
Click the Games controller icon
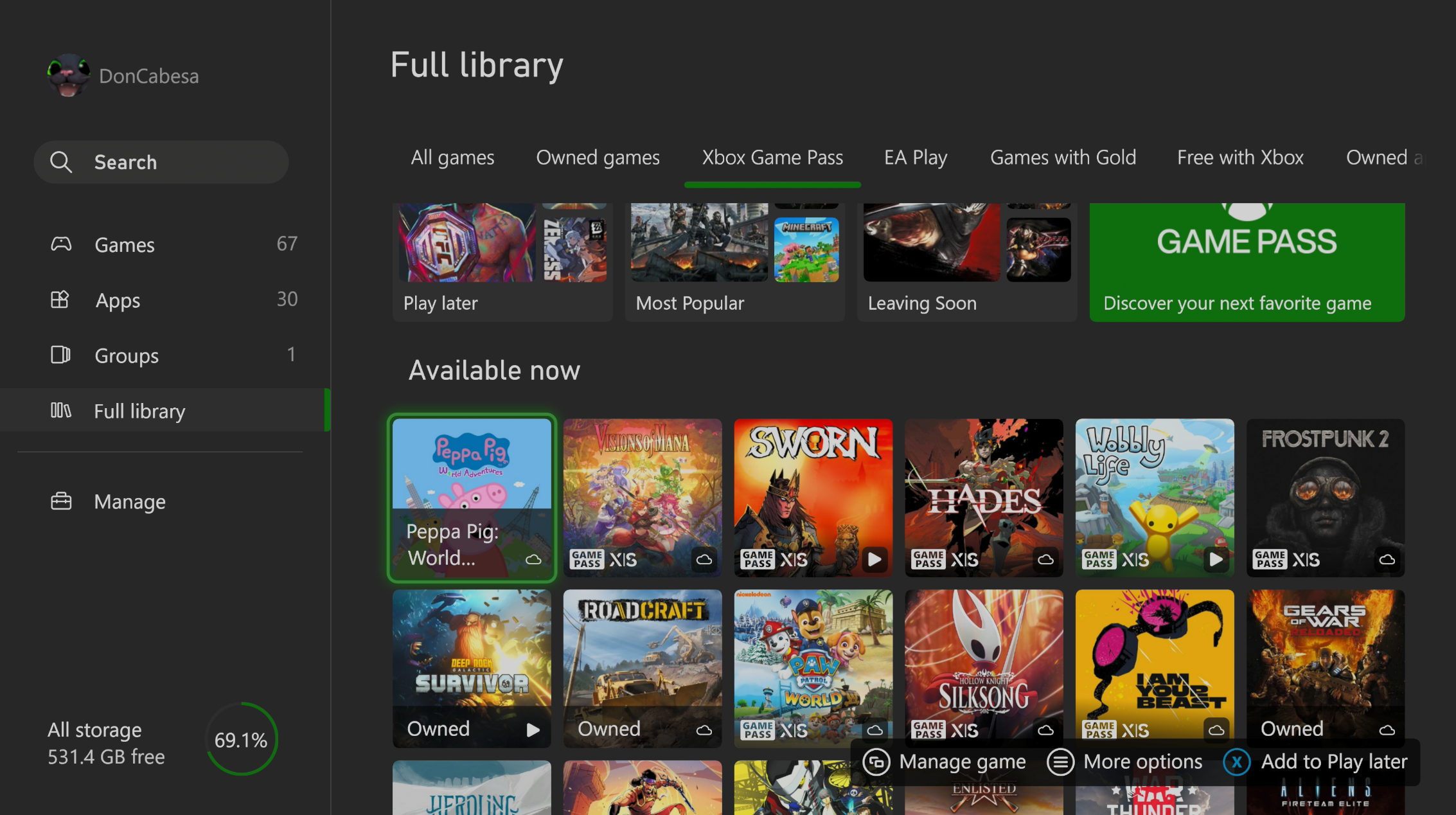click(x=61, y=244)
